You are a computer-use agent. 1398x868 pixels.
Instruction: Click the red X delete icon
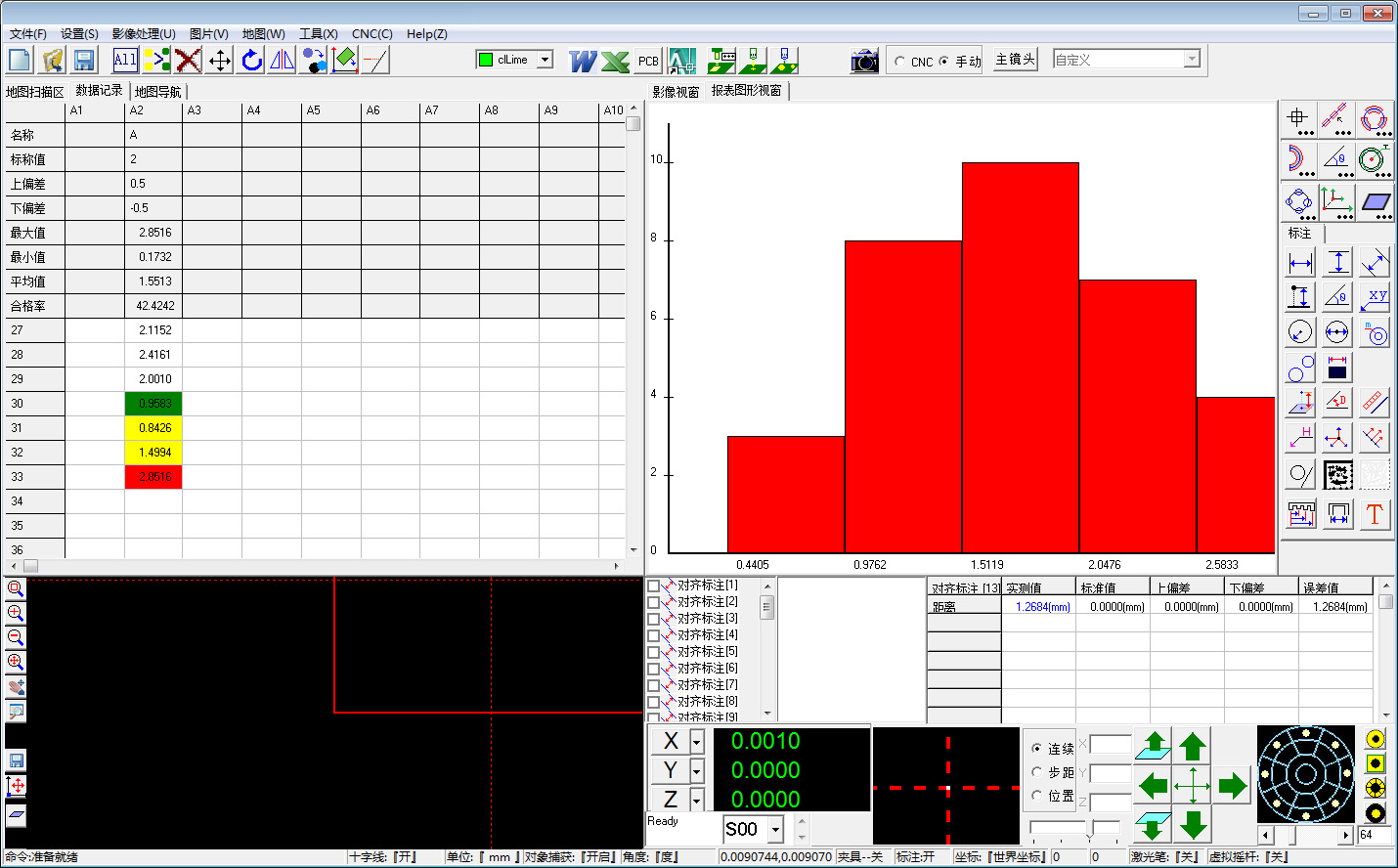click(188, 61)
